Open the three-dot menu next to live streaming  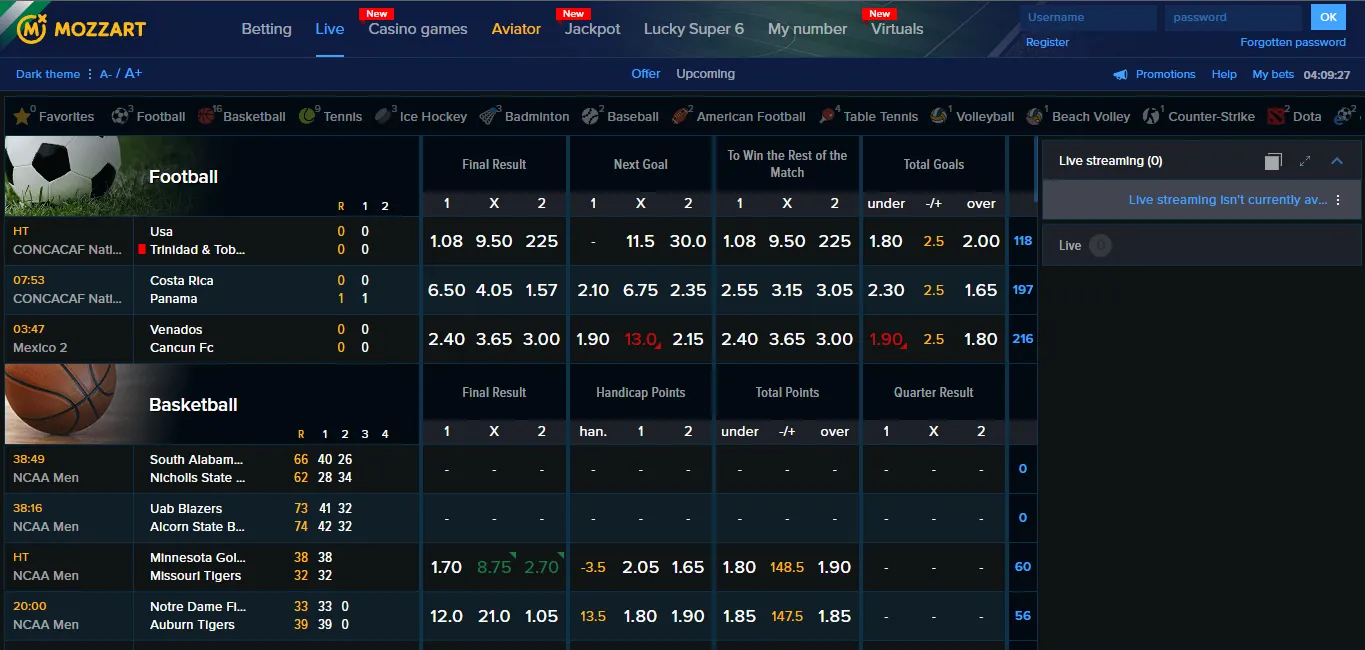(x=1338, y=199)
